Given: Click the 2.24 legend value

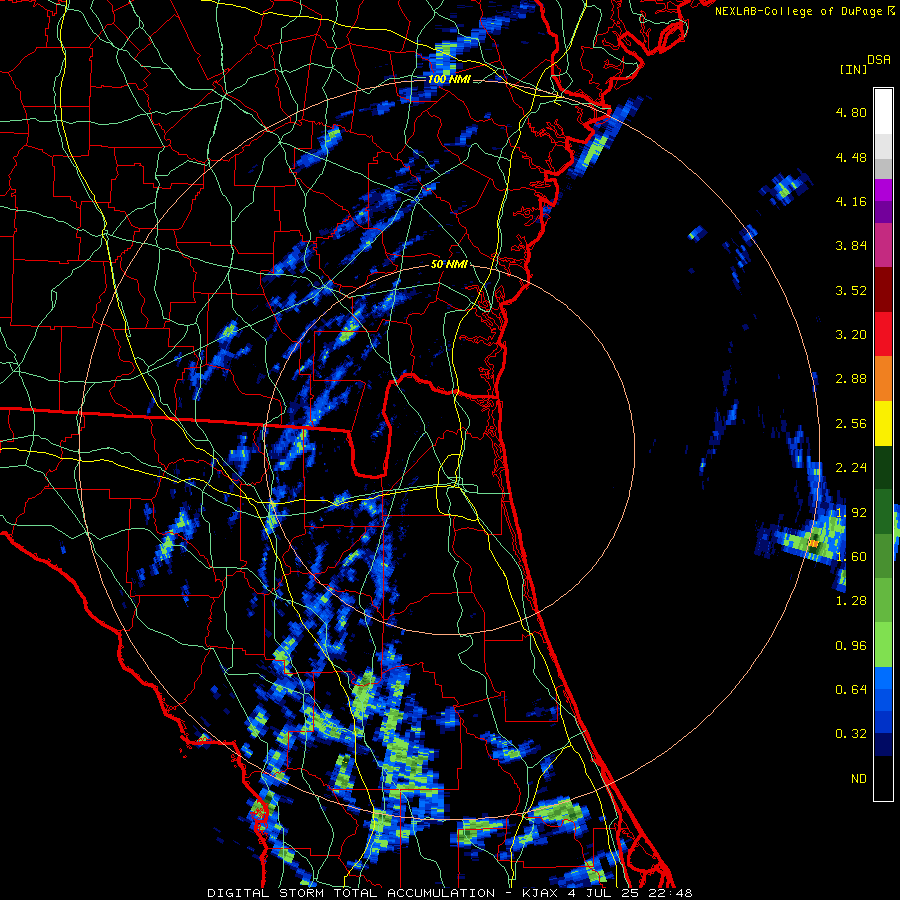Looking at the screenshot, I should [851, 468].
